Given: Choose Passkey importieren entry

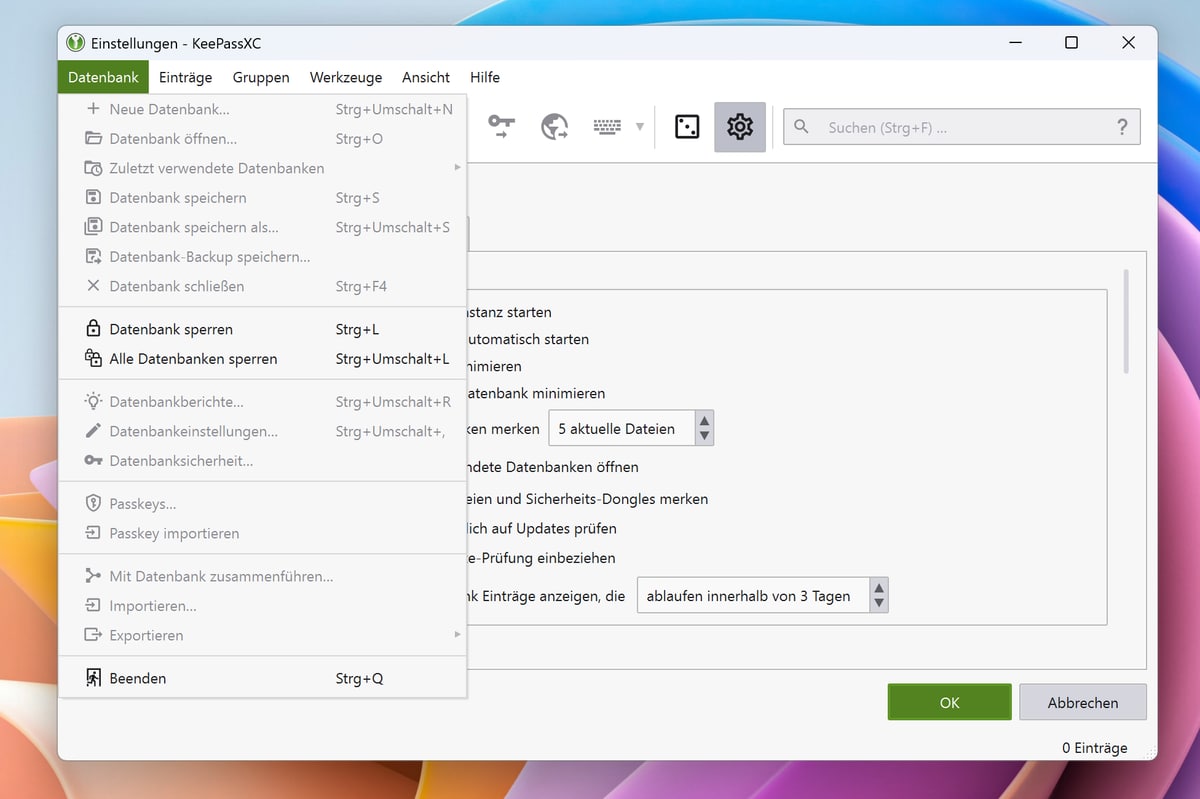Looking at the screenshot, I should [263, 534].
